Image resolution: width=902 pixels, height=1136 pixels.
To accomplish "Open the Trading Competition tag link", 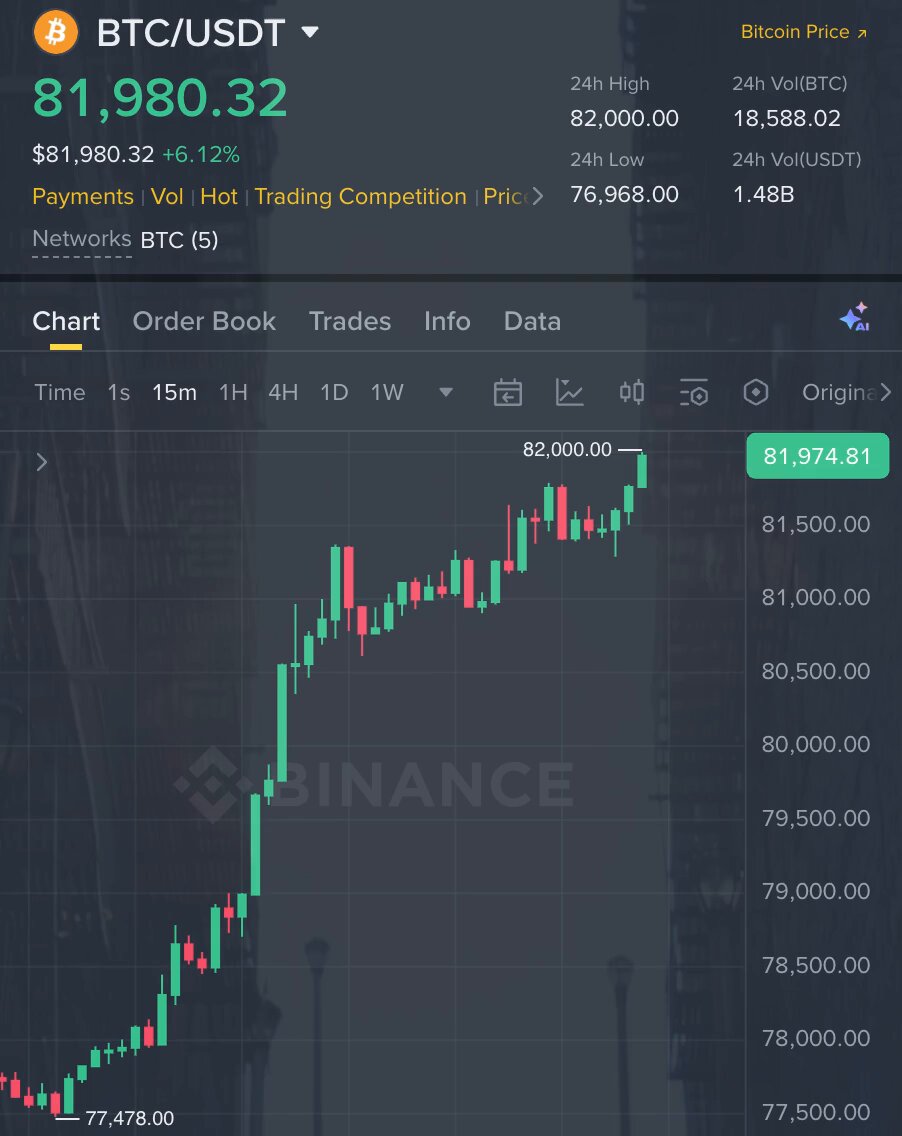I will point(360,196).
